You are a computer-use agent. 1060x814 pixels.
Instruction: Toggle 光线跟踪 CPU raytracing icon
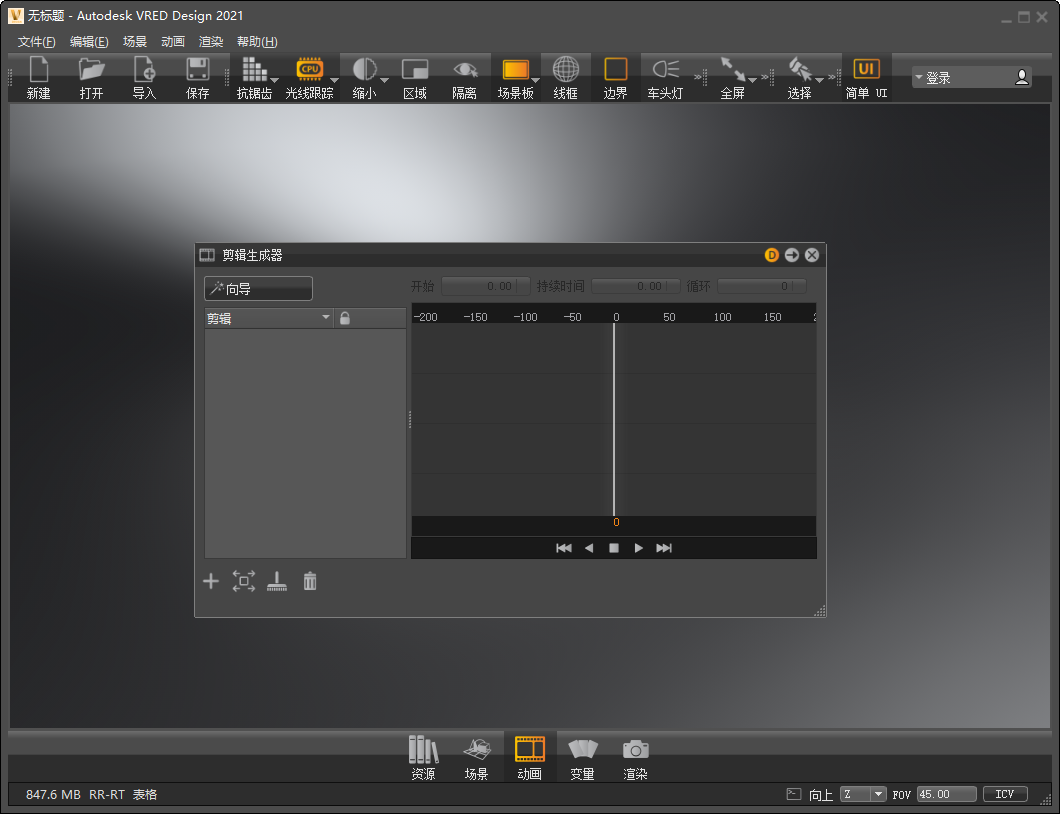click(309, 69)
